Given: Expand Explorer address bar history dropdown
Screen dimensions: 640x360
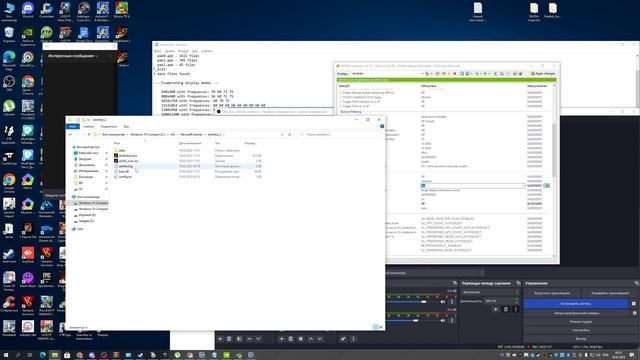Looking at the screenshot, I should click(x=282, y=134).
